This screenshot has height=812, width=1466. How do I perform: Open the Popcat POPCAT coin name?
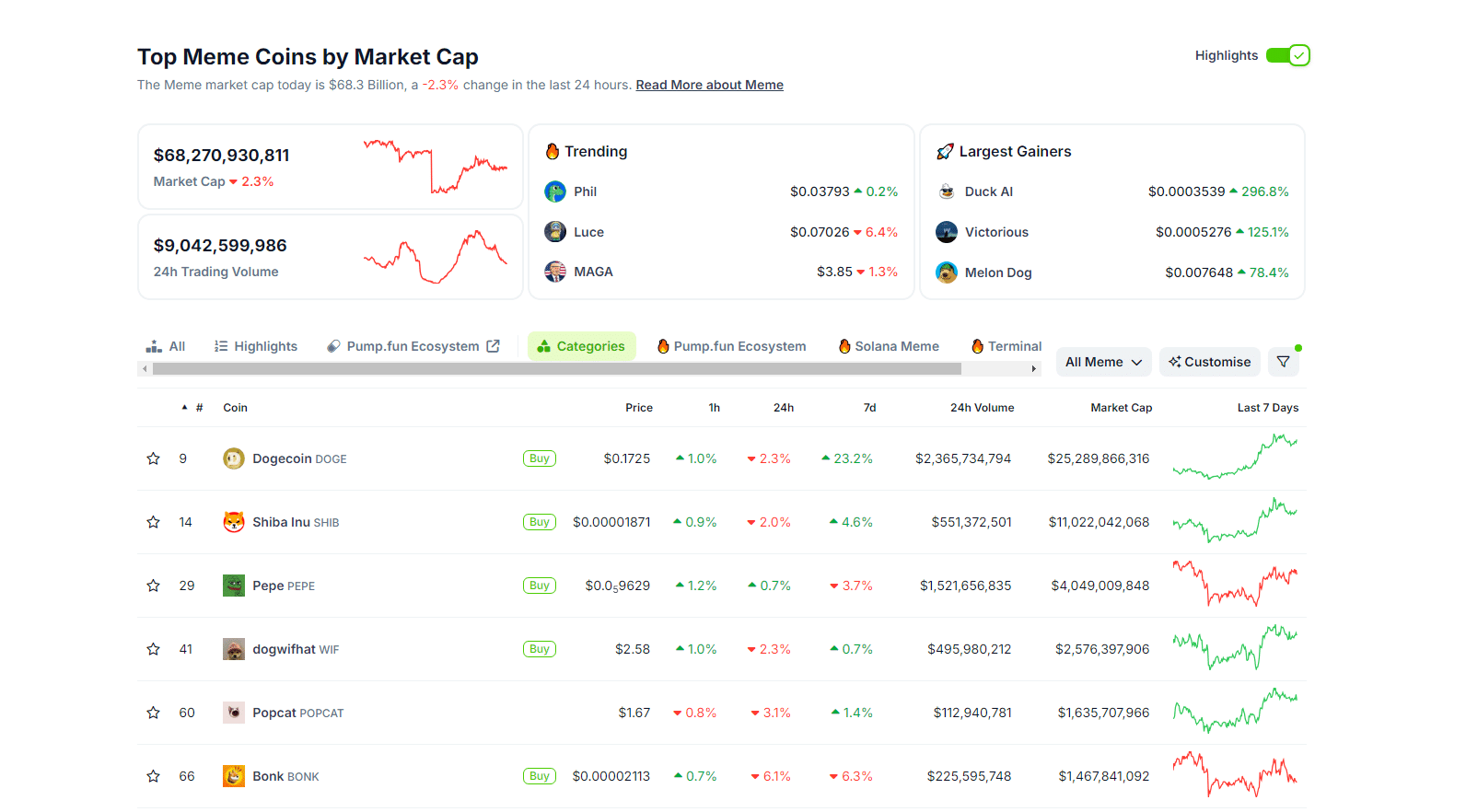[298, 713]
